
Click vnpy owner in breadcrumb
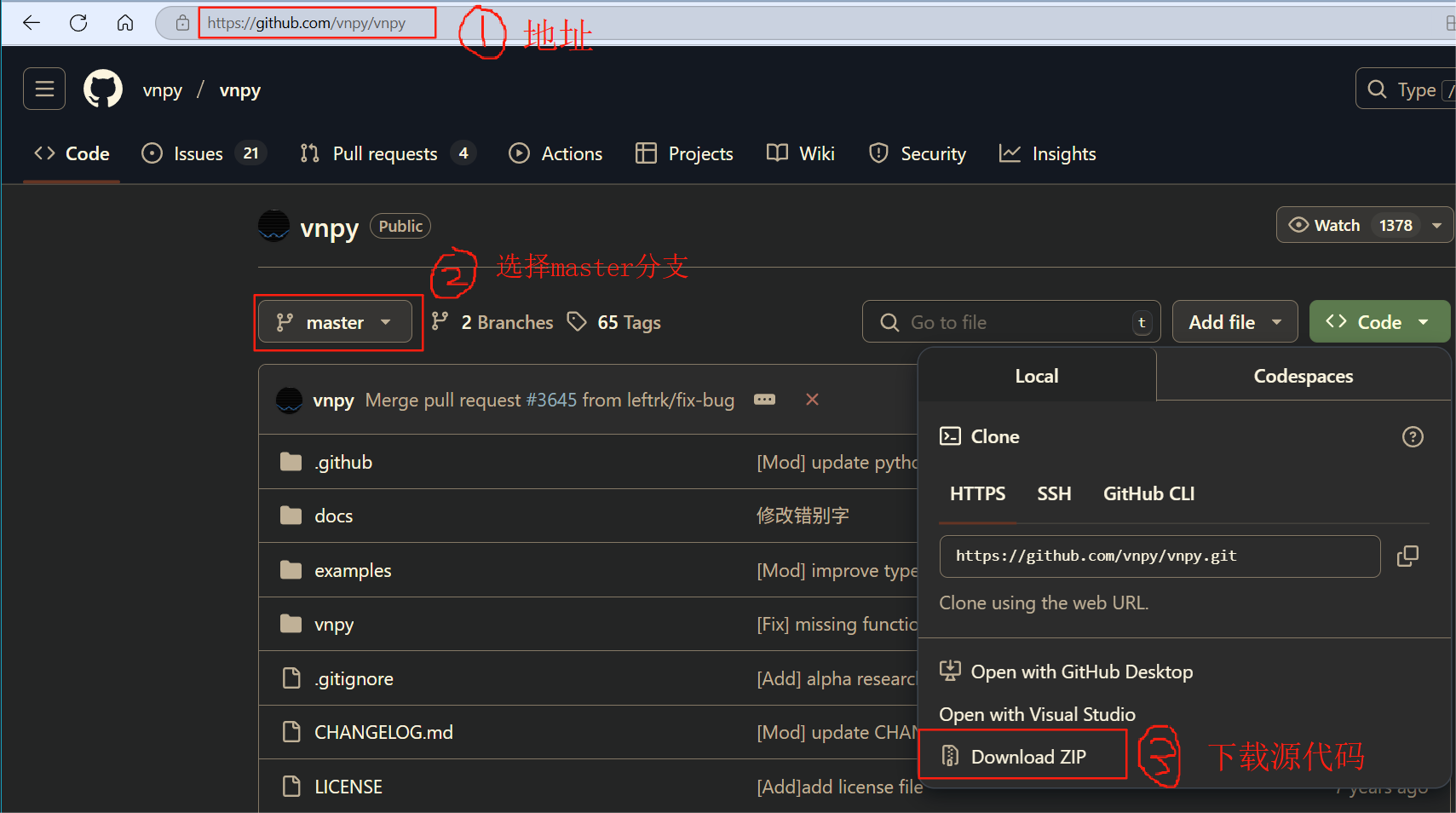(x=163, y=89)
